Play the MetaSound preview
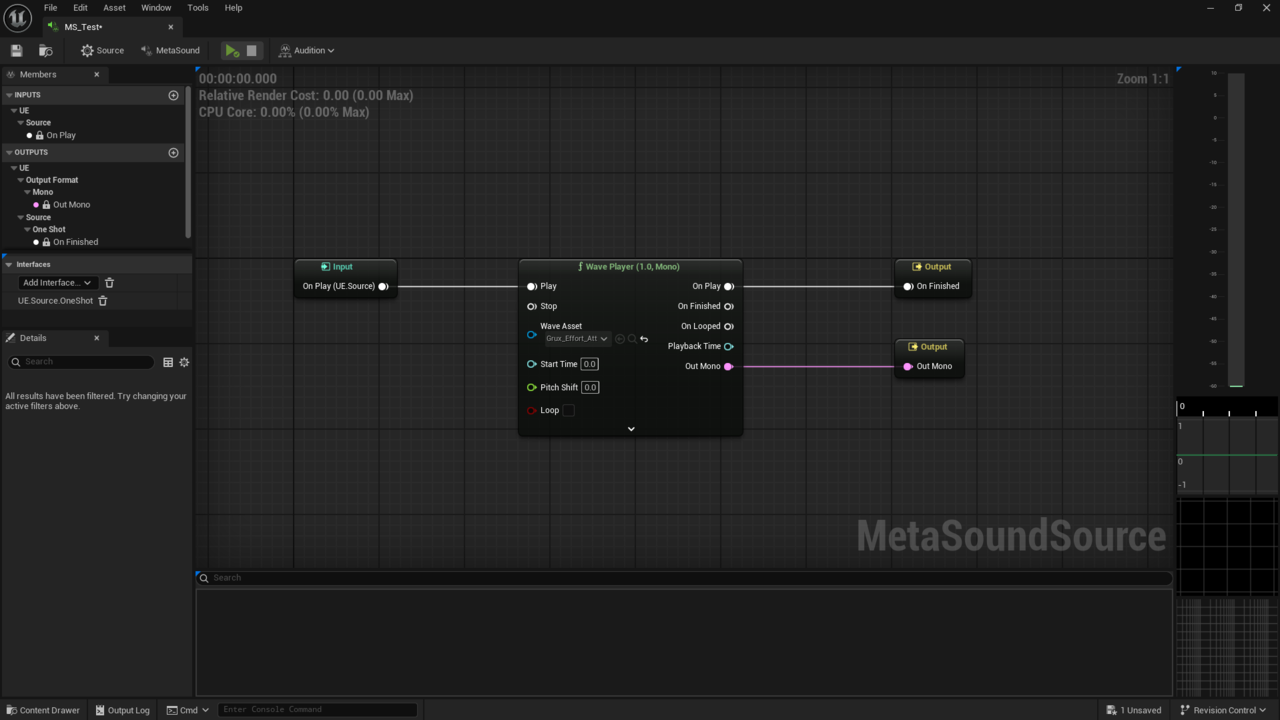 pos(232,50)
